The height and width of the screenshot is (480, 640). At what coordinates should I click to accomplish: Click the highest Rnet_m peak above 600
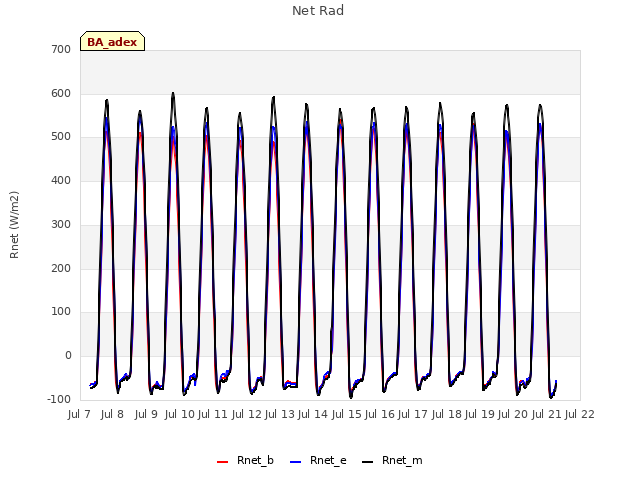(173, 93)
